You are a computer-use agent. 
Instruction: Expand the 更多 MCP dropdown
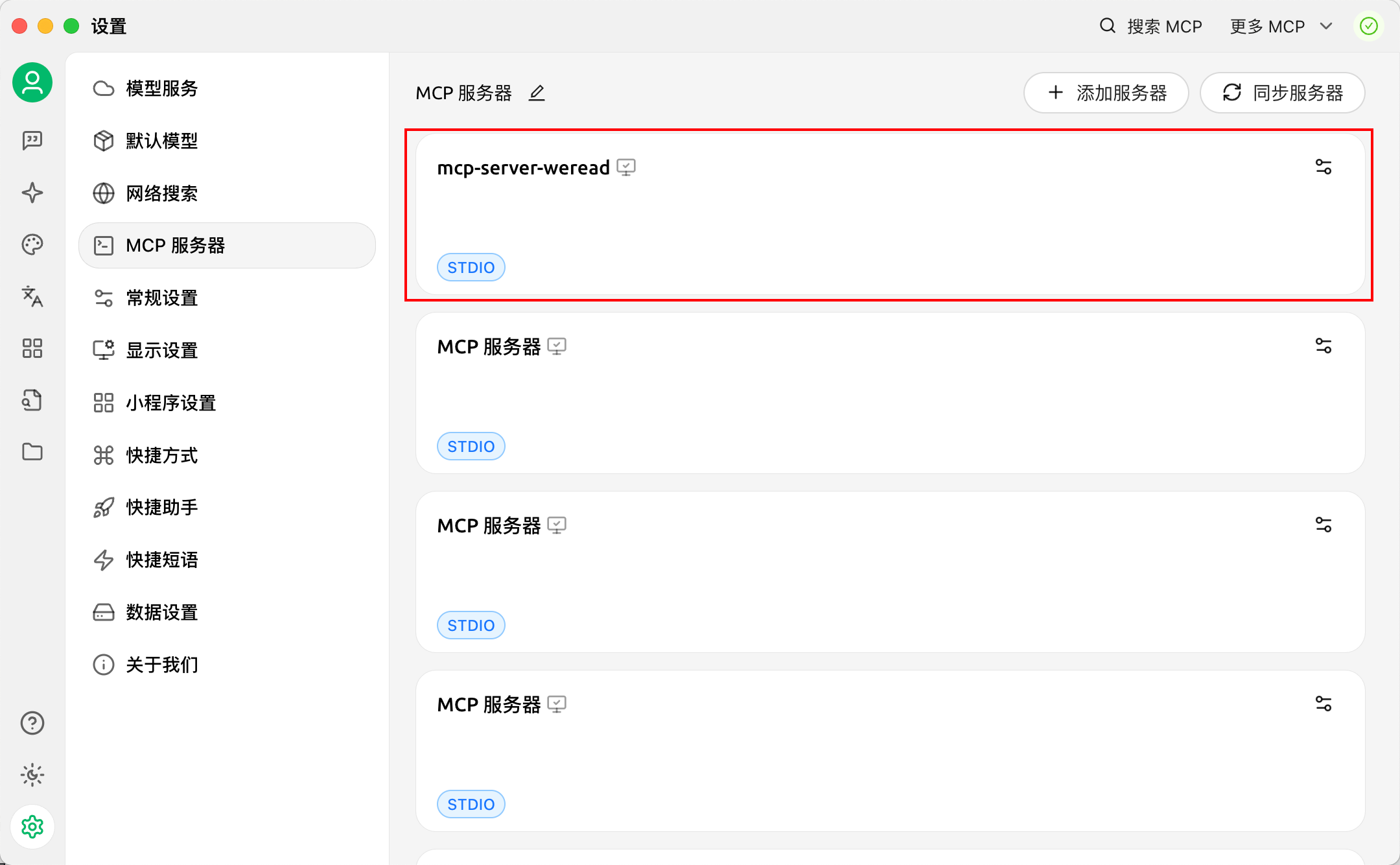pyautogui.click(x=1281, y=27)
